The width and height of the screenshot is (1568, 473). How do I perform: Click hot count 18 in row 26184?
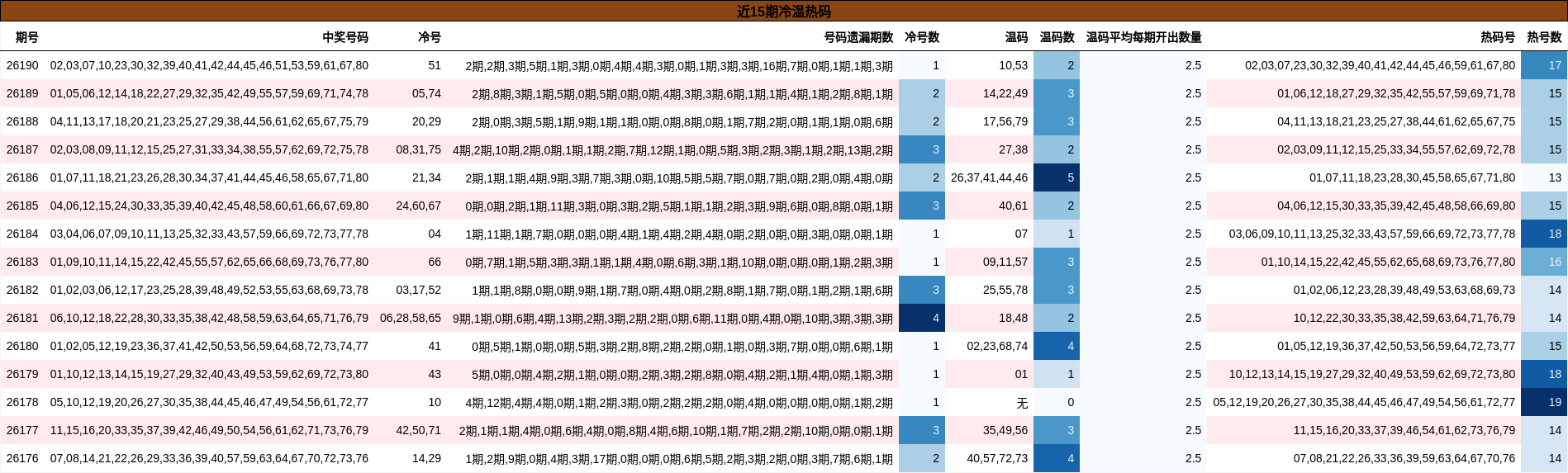pyautogui.click(x=1544, y=234)
